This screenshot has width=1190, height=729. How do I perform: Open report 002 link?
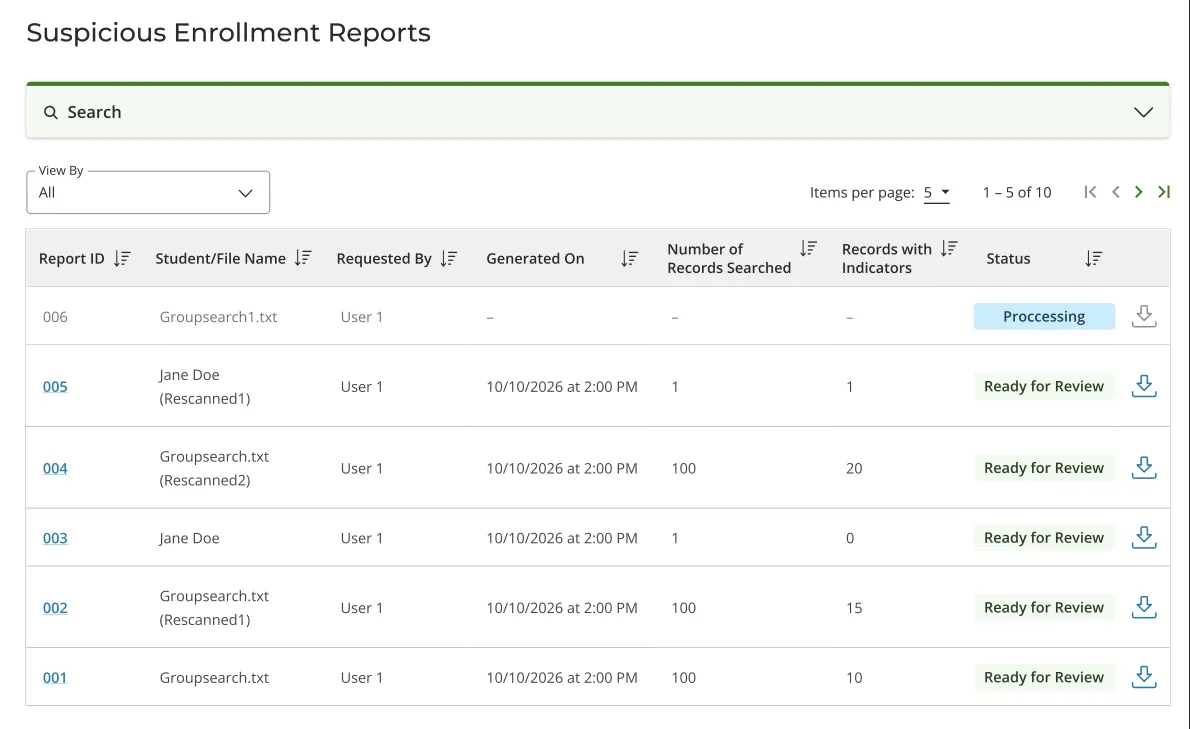click(x=55, y=608)
